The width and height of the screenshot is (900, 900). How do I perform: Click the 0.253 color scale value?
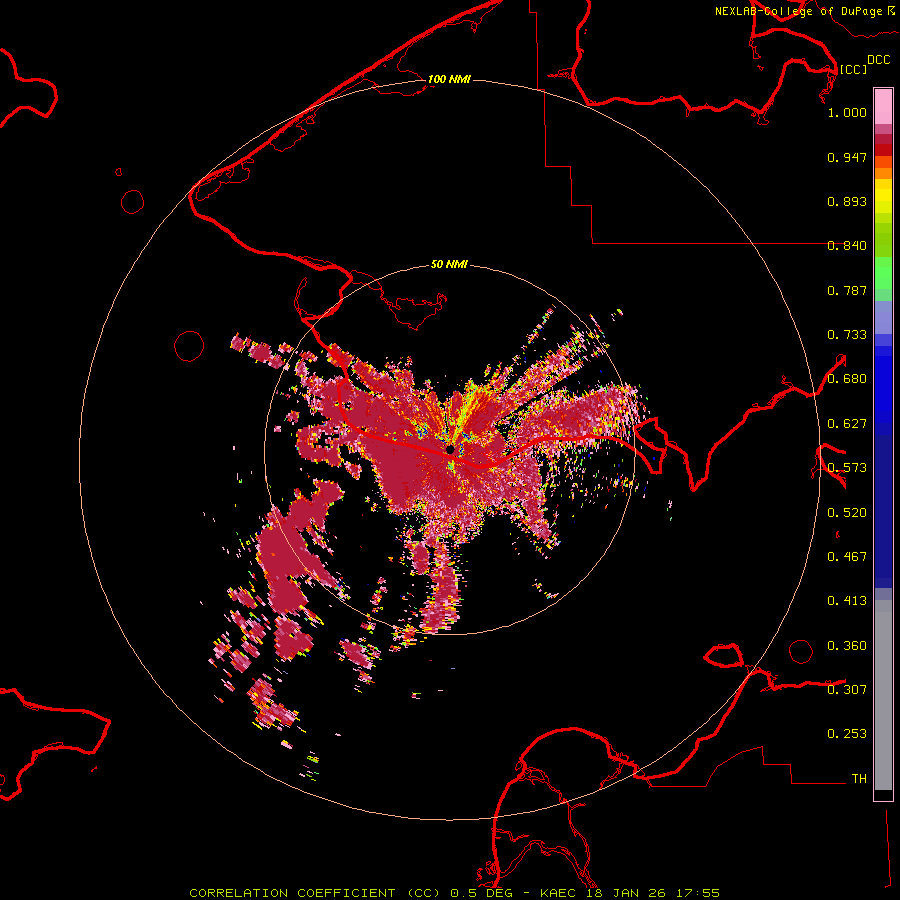pyautogui.click(x=847, y=734)
